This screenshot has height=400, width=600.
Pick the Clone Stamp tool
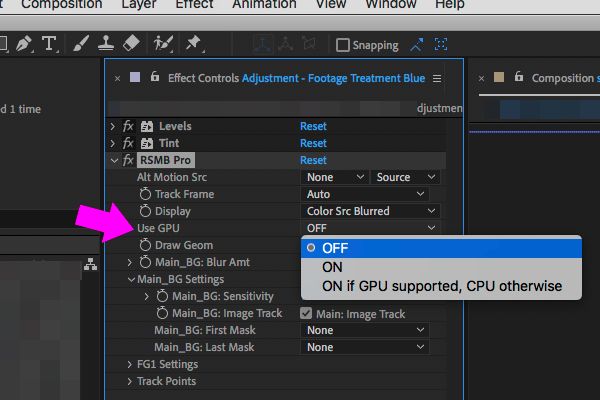106,44
